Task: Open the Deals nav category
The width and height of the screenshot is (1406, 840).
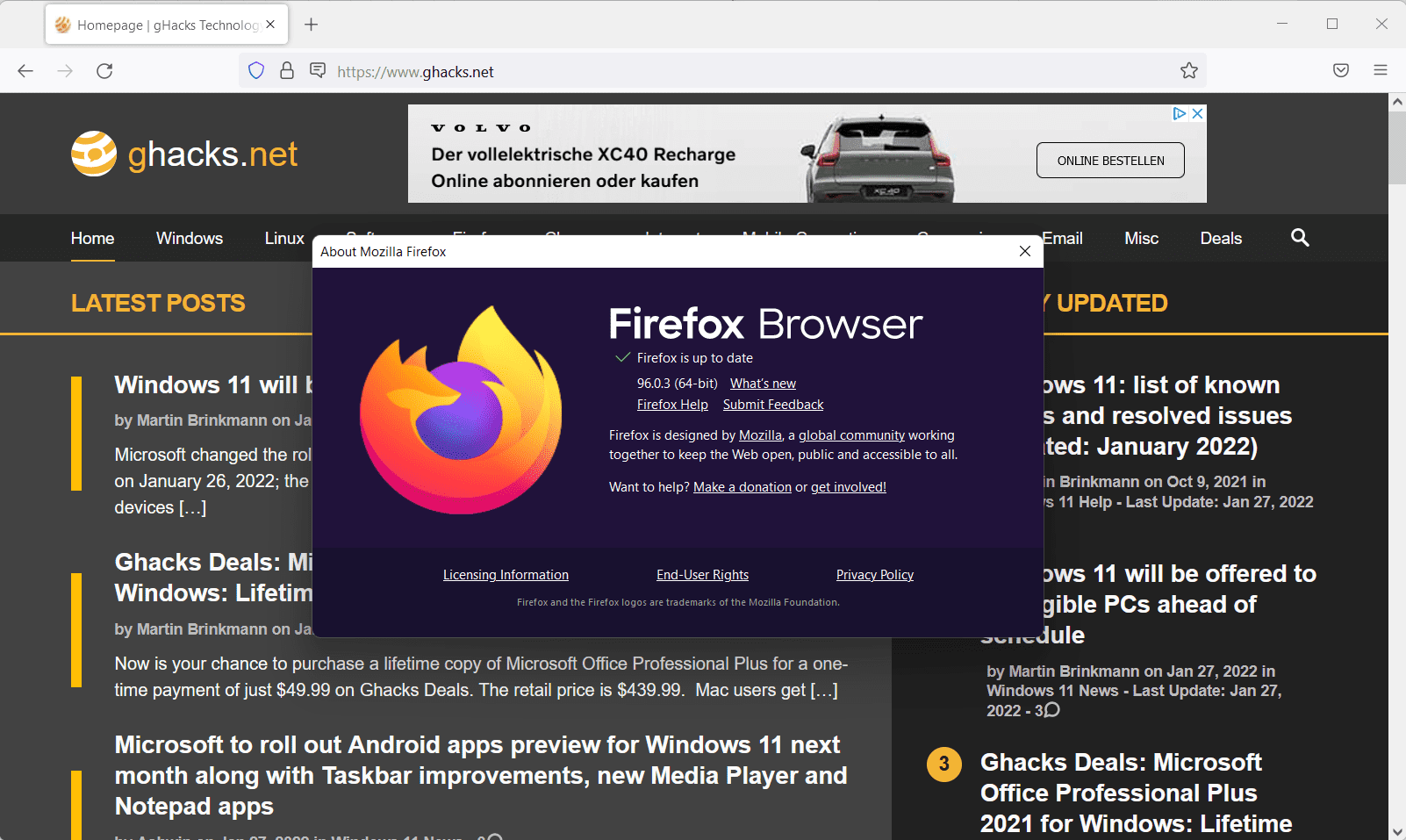Action: (x=1221, y=238)
